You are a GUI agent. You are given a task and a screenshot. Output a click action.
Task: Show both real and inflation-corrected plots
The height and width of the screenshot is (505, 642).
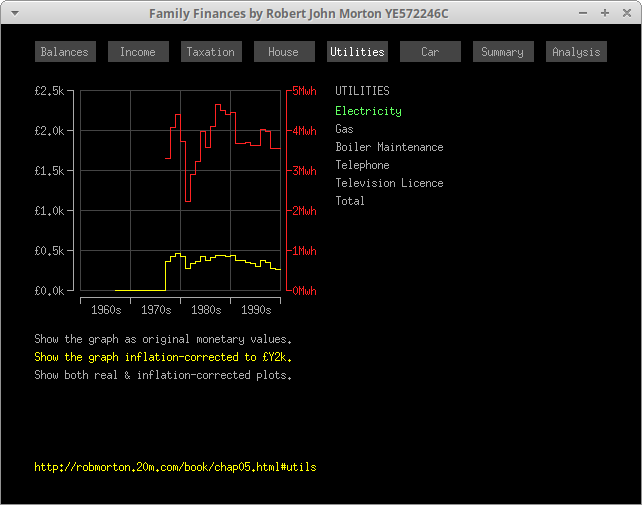click(163, 375)
